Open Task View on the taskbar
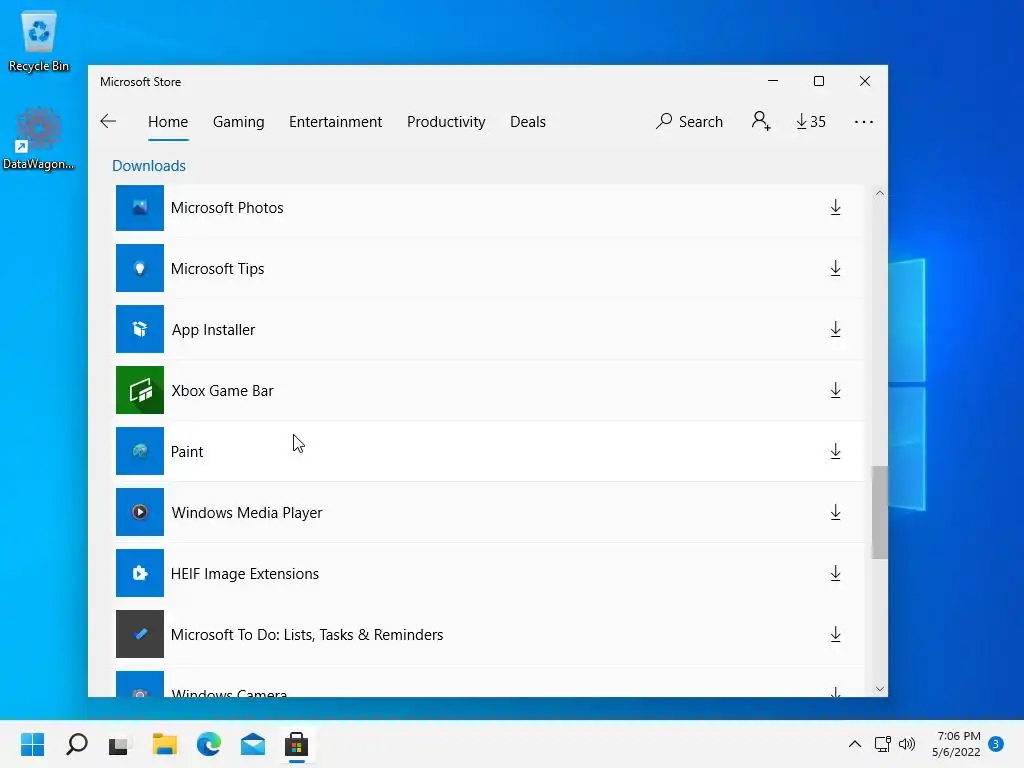 (x=120, y=744)
